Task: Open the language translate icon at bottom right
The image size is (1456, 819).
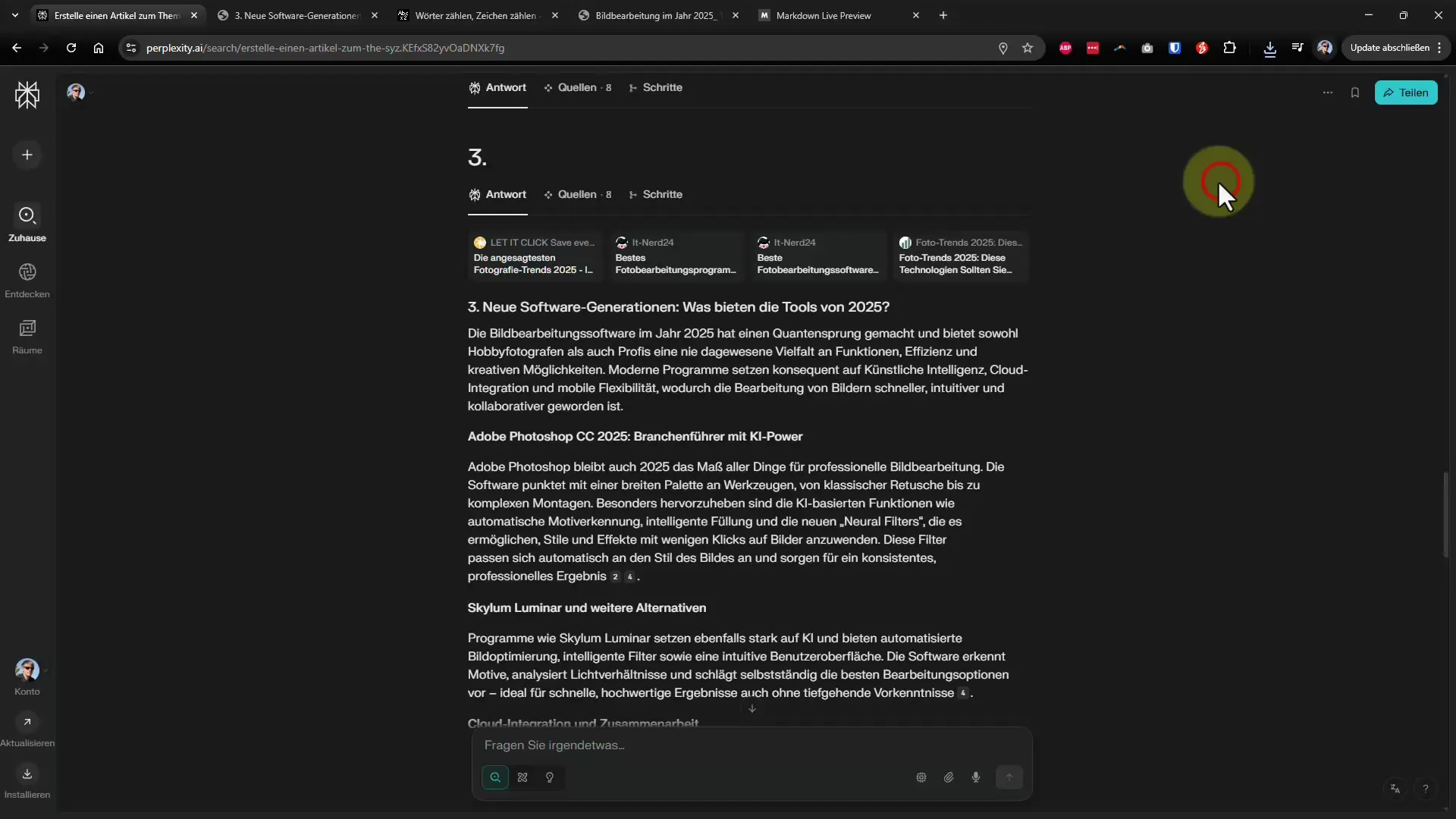Action: pos(1395,789)
